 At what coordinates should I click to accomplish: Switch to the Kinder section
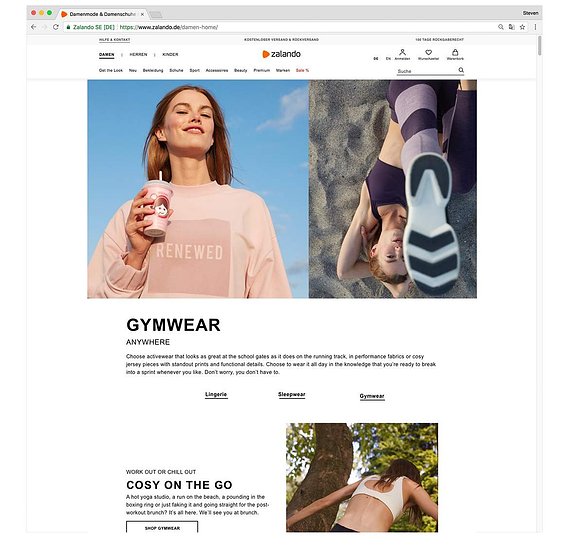tap(170, 54)
